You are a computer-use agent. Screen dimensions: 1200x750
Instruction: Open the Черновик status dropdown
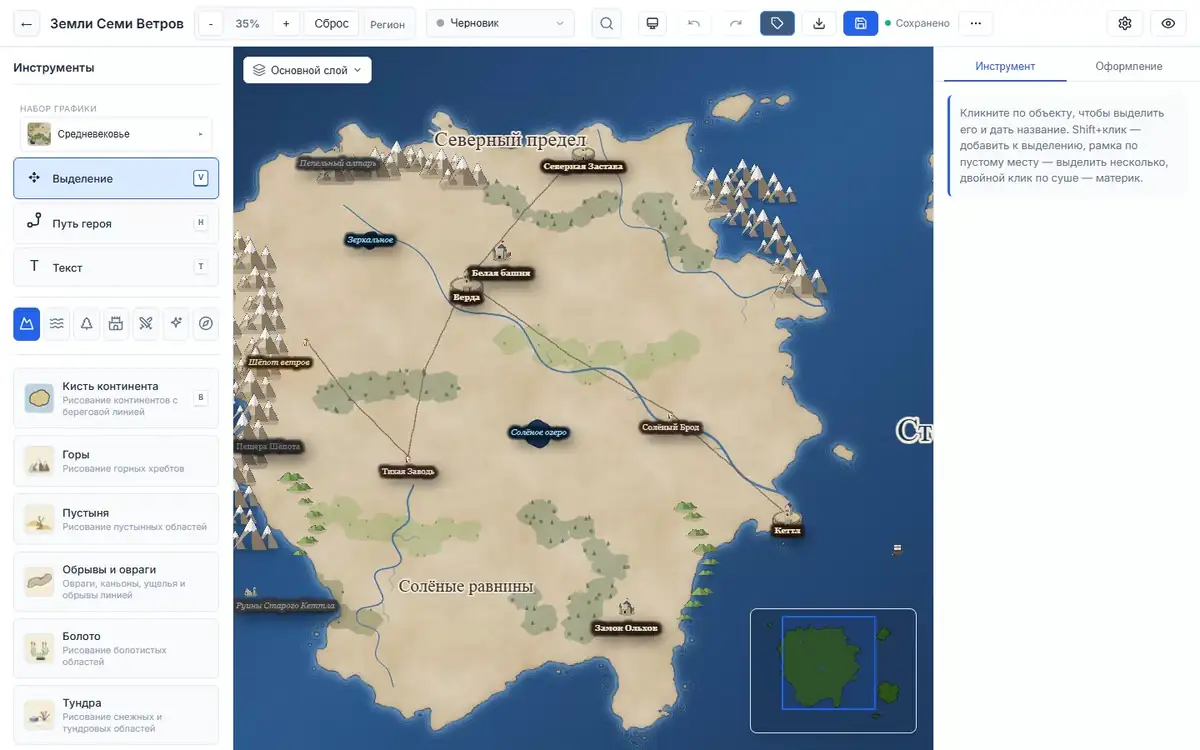point(500,23)
